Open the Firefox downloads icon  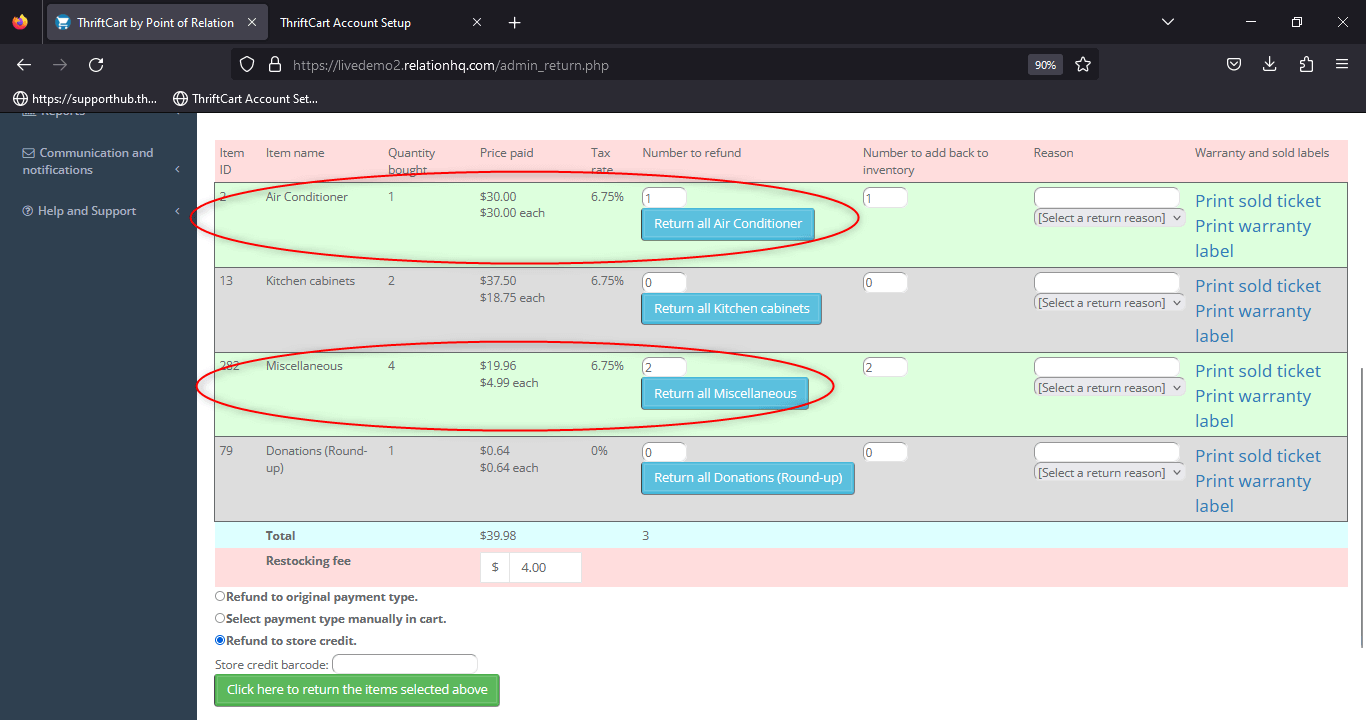point(1270,65)
